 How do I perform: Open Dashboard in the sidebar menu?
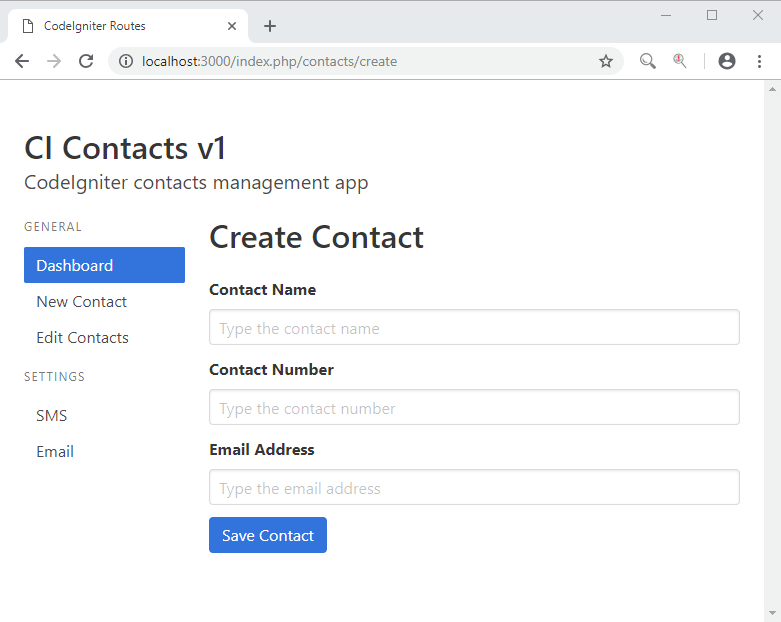(x=104, y=265)
